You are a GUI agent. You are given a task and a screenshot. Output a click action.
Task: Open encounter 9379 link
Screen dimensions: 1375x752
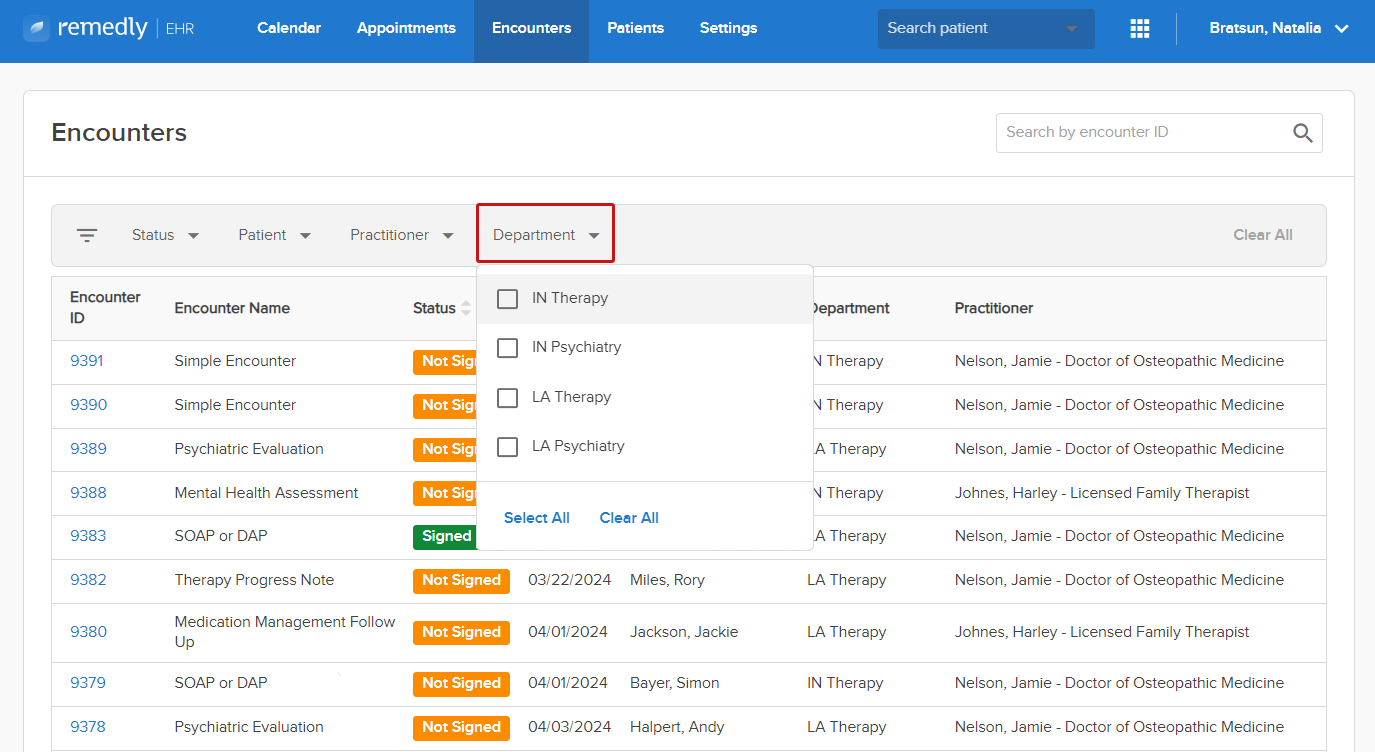[88, 683]
